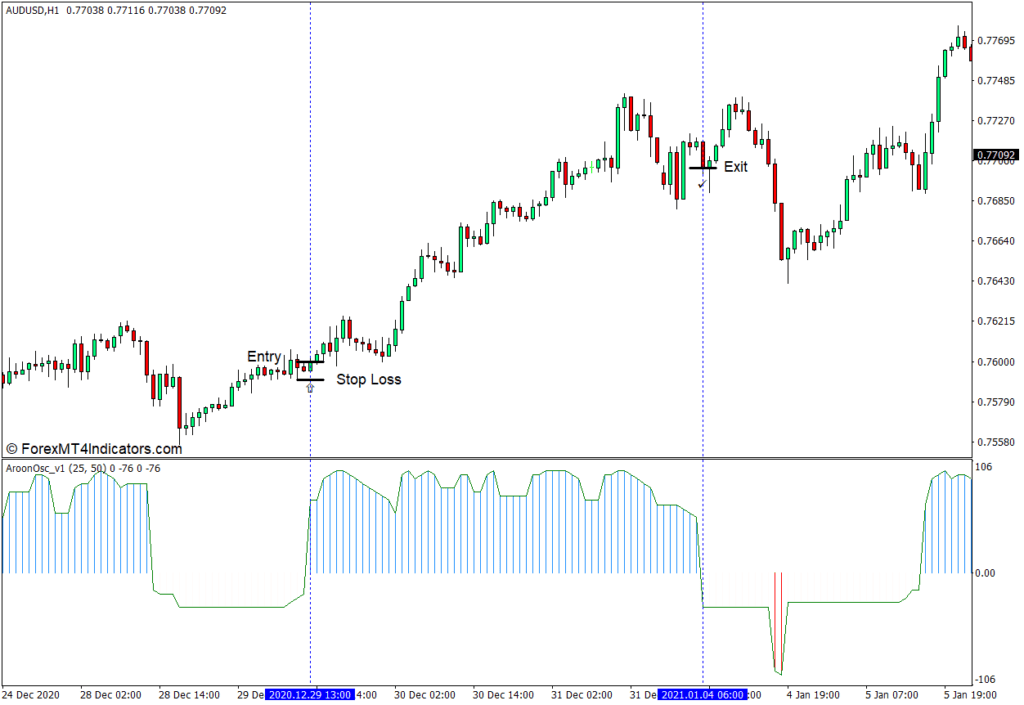
Task: Click the 4 Jan 19:00 time axis label
Action: coord(811,694)
